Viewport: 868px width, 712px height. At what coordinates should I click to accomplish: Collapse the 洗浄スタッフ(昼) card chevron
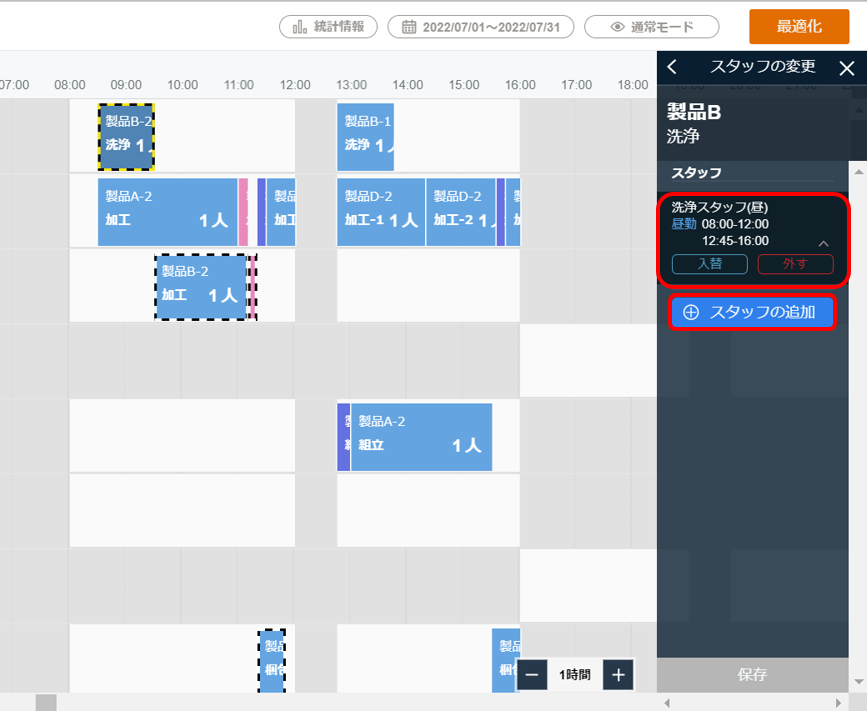(824, 244)
